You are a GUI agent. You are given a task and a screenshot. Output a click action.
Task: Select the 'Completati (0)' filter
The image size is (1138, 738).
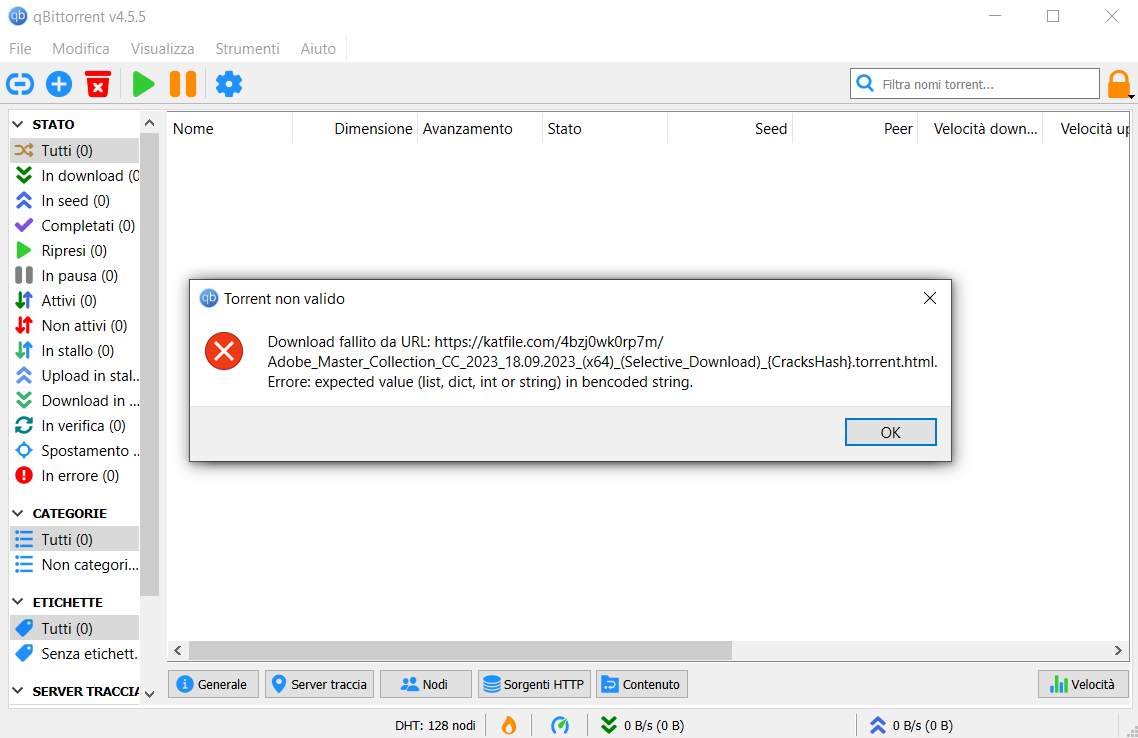pyautogui.click(x=75, y=226)
